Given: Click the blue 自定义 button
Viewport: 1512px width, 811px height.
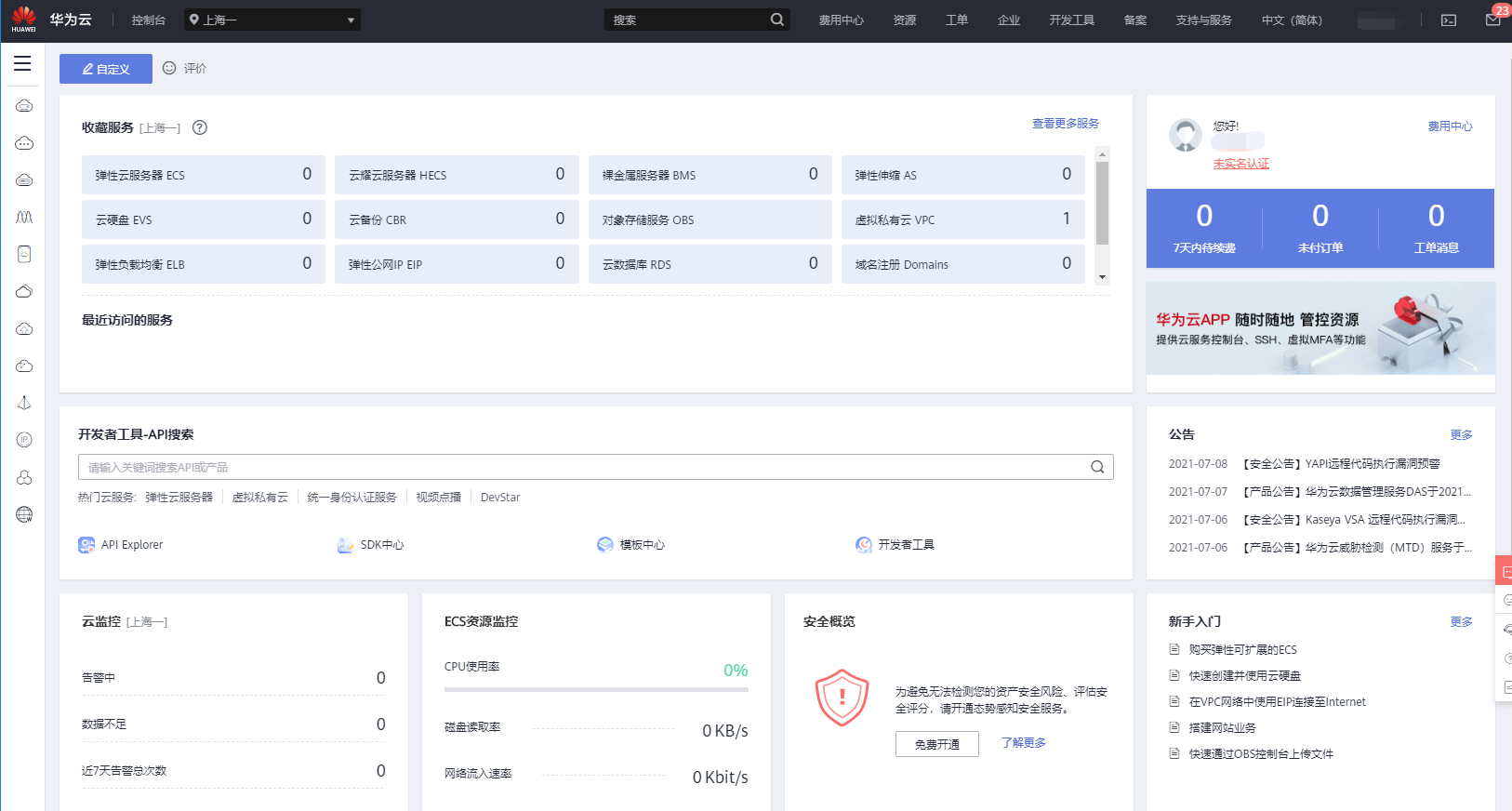Looking at the screenshot, I should coord(106,69).
